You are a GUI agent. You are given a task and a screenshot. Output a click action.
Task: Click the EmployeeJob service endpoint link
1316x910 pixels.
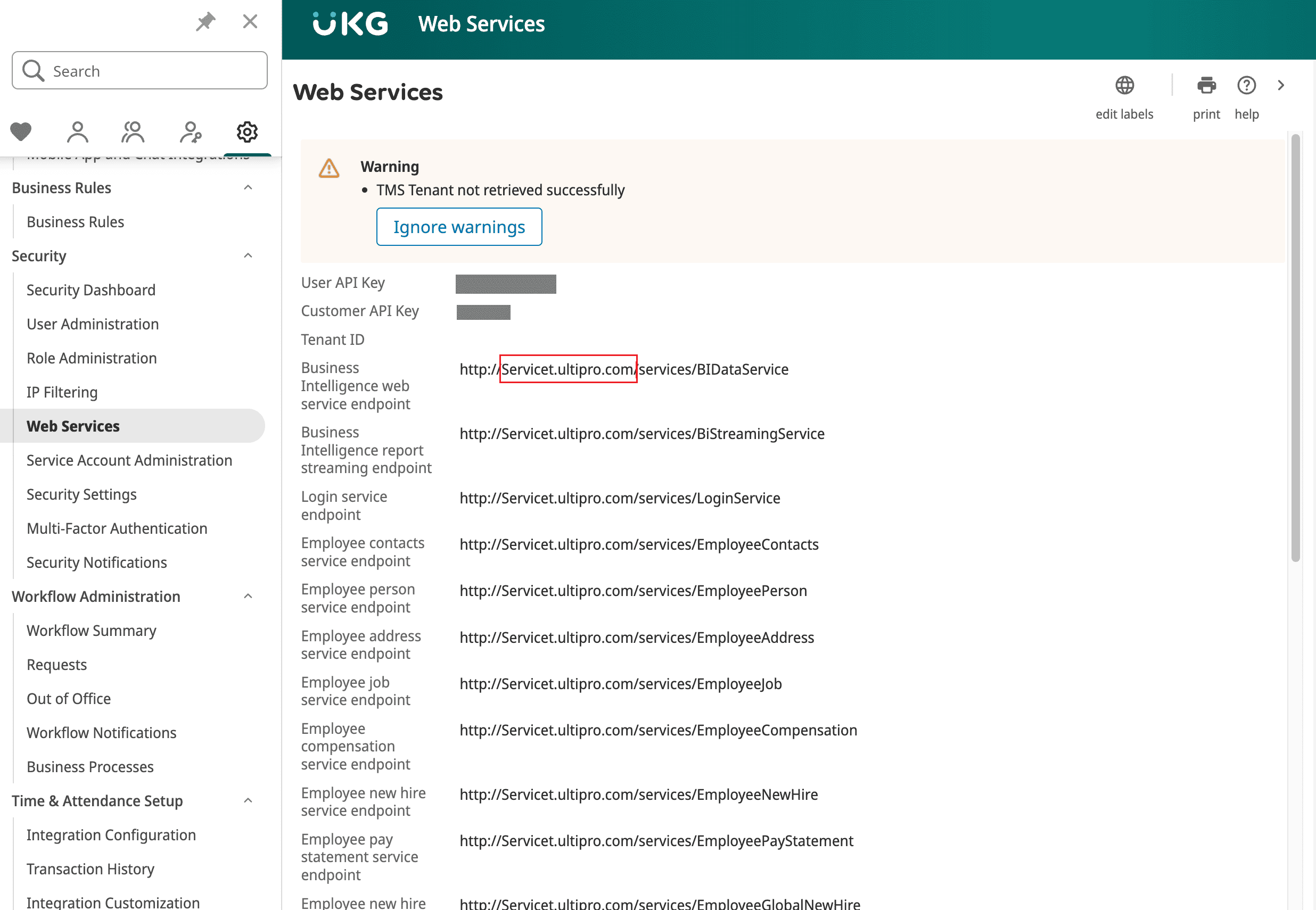[621, 683]
